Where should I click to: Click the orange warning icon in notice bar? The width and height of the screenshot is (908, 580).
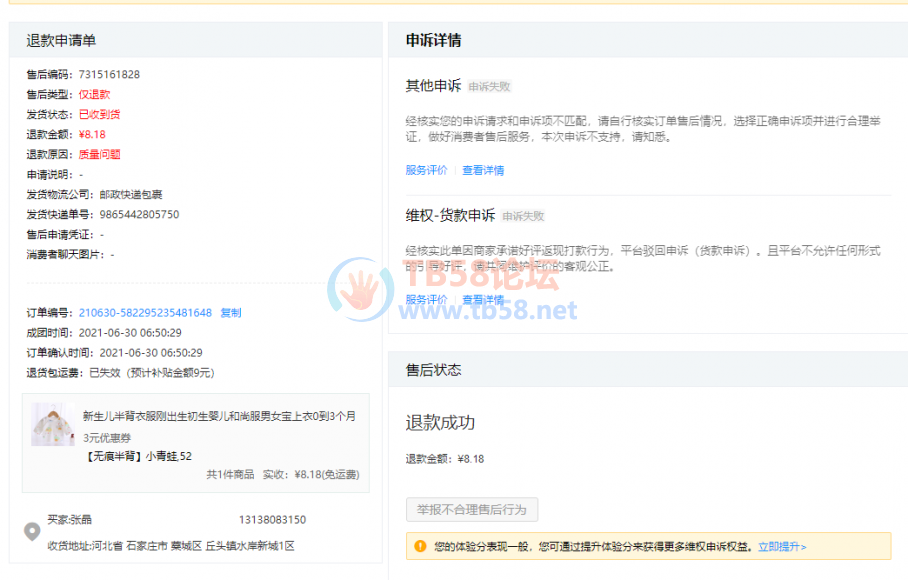[x=420, y=546]
